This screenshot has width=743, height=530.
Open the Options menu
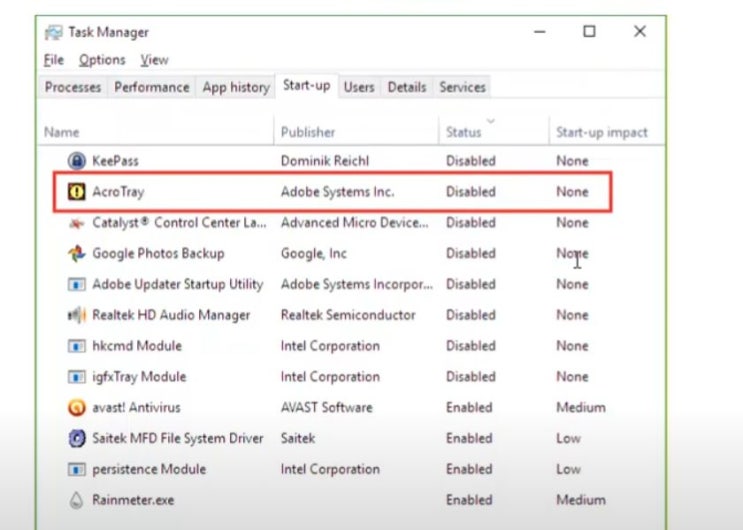[102, 60]
